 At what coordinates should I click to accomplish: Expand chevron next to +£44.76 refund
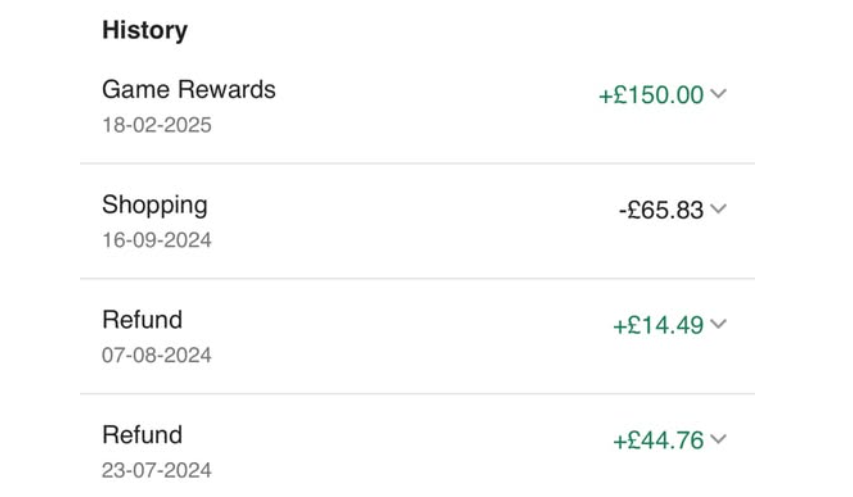click(x=718, y=440)
